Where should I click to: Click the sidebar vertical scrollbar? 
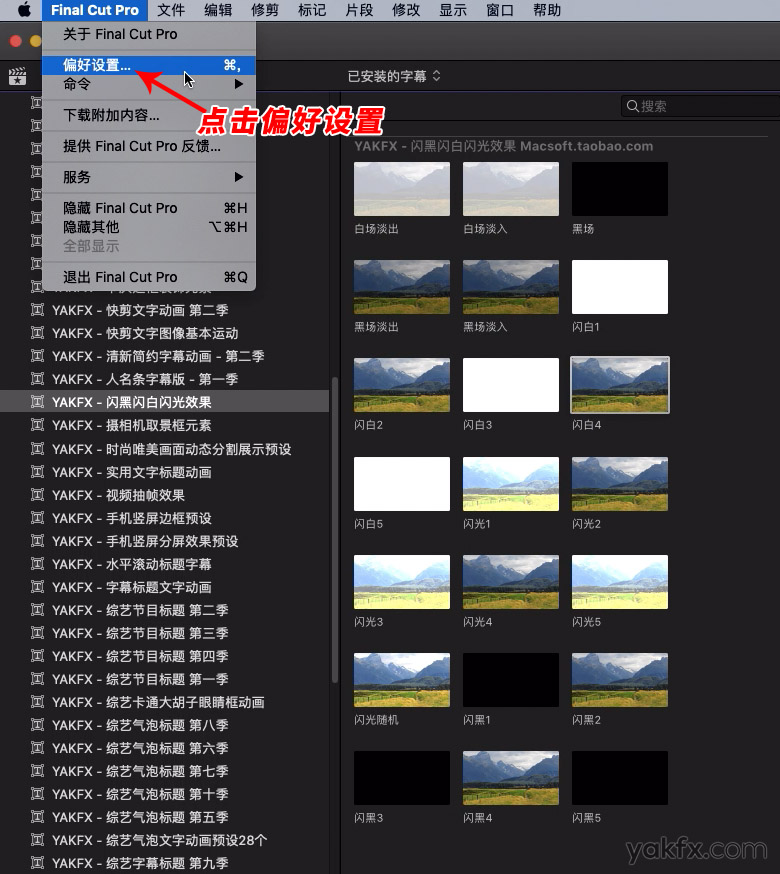point(335,530)
